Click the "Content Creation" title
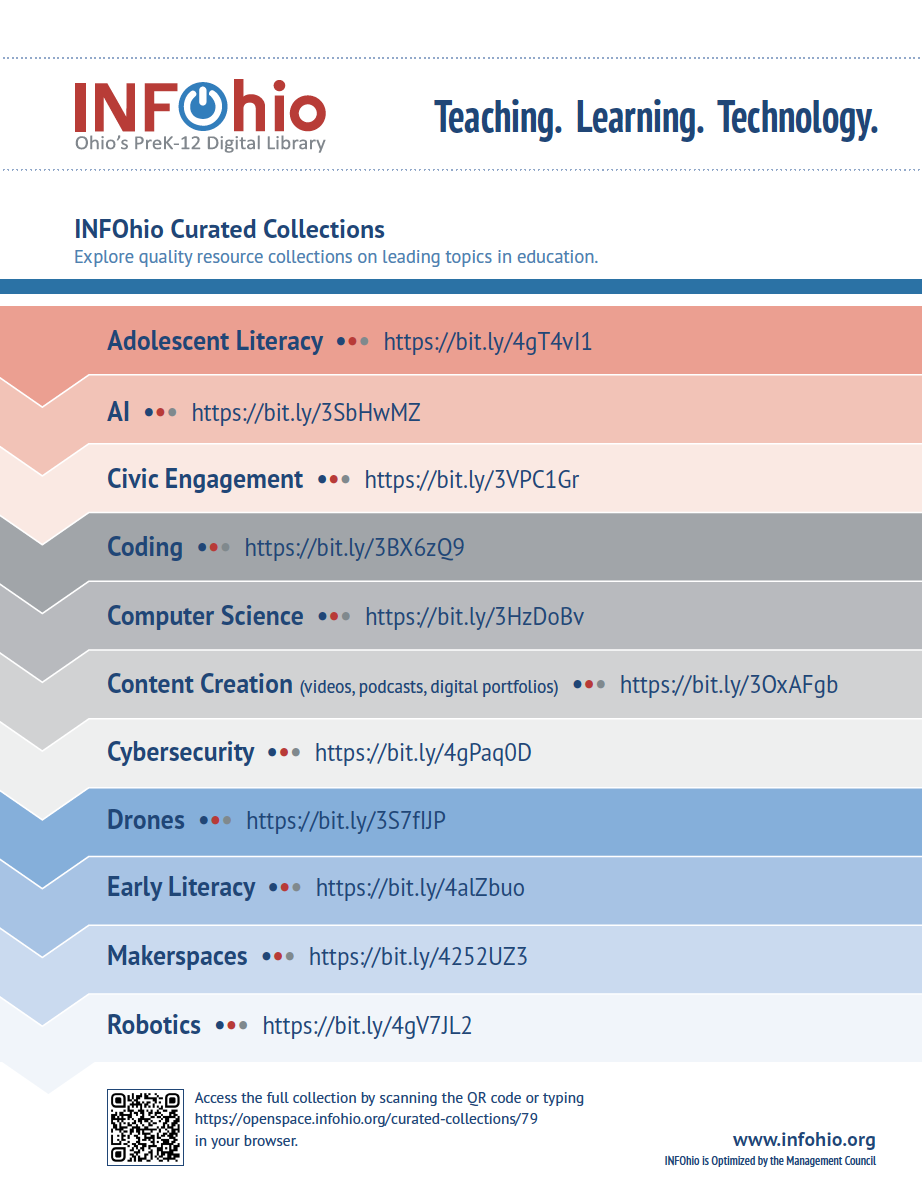This screenshot has width=922, height=1204. pos(200,684)
